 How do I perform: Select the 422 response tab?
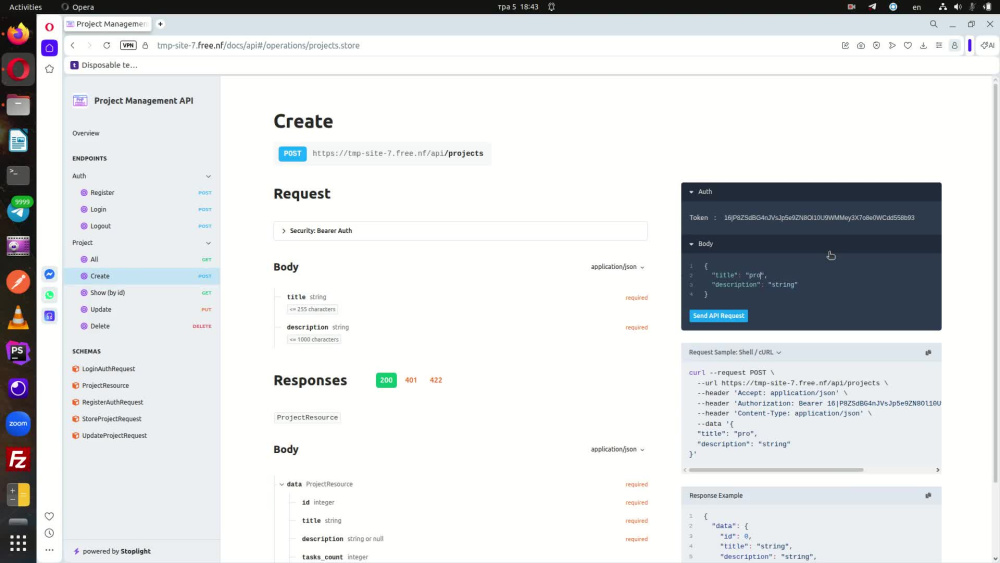coord(436,380)
